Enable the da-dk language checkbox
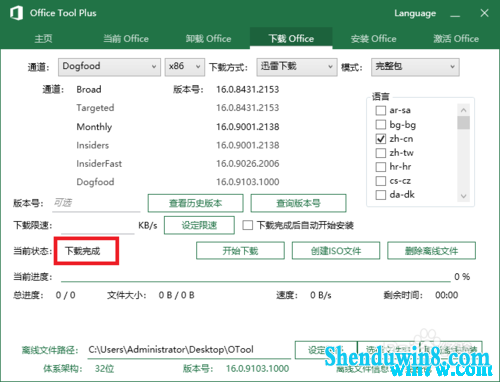500x382 pixels. (381, 195)
